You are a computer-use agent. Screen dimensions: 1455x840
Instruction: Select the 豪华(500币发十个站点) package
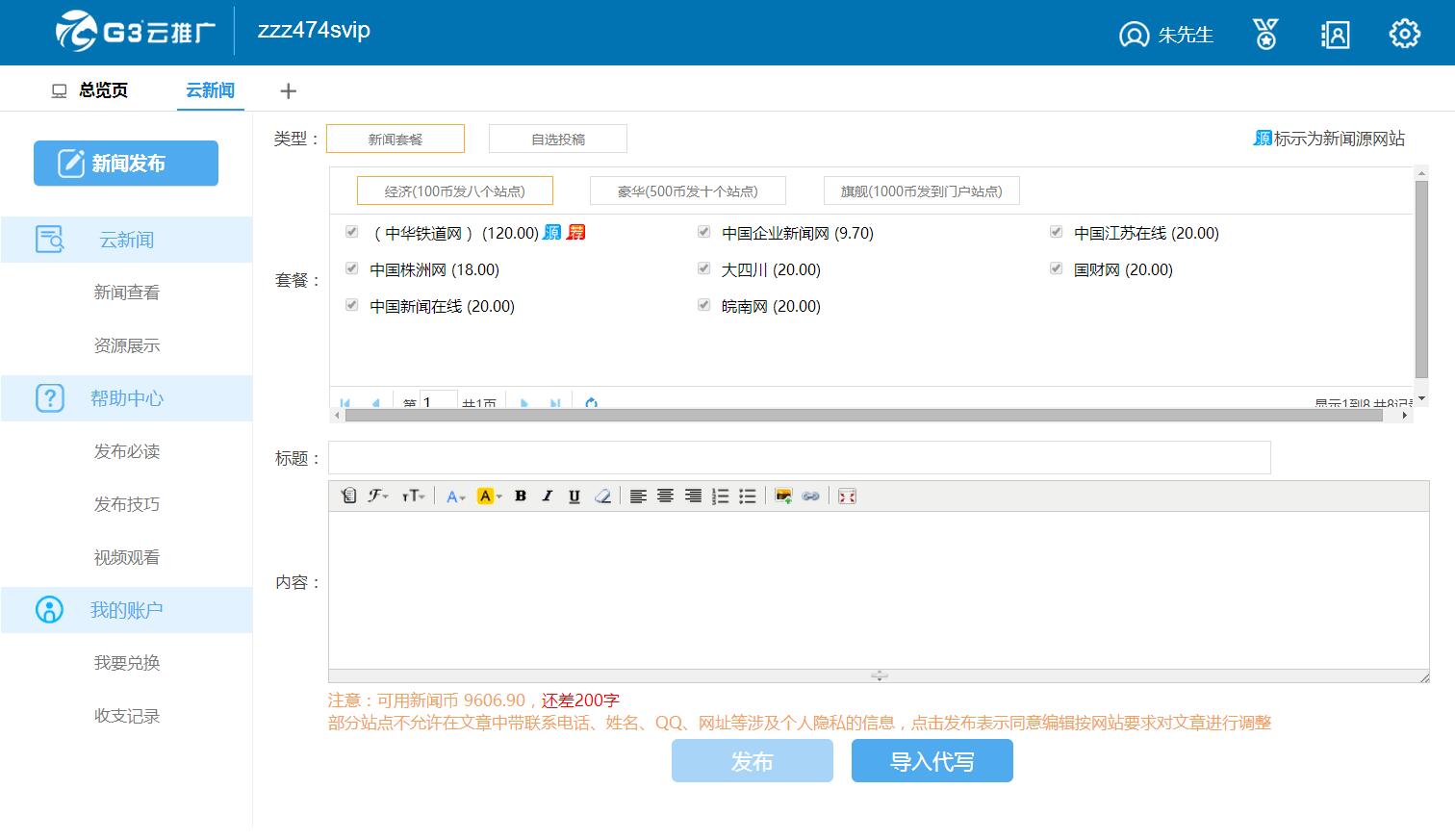click(x=688, y=191)
